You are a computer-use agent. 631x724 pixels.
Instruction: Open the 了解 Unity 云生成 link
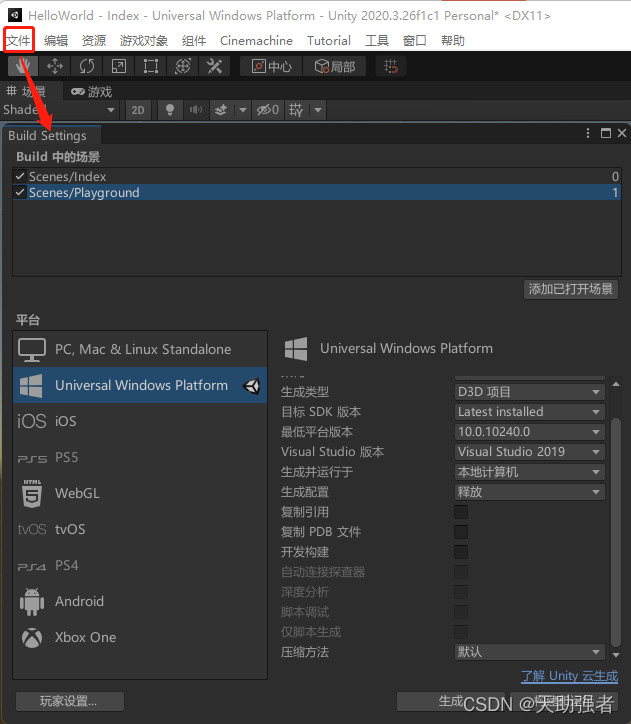click(569, 676)
